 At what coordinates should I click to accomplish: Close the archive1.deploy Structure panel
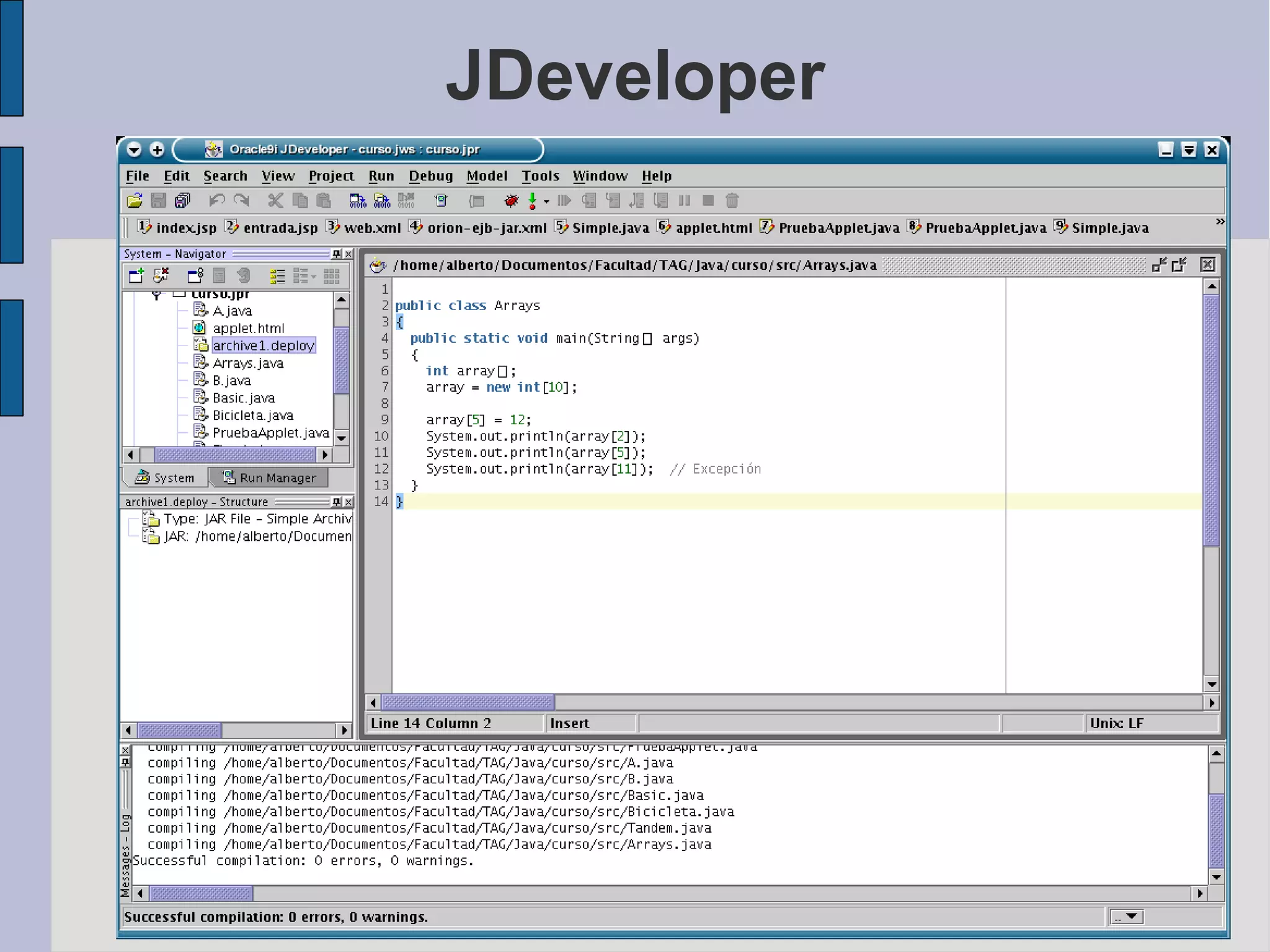349,502
